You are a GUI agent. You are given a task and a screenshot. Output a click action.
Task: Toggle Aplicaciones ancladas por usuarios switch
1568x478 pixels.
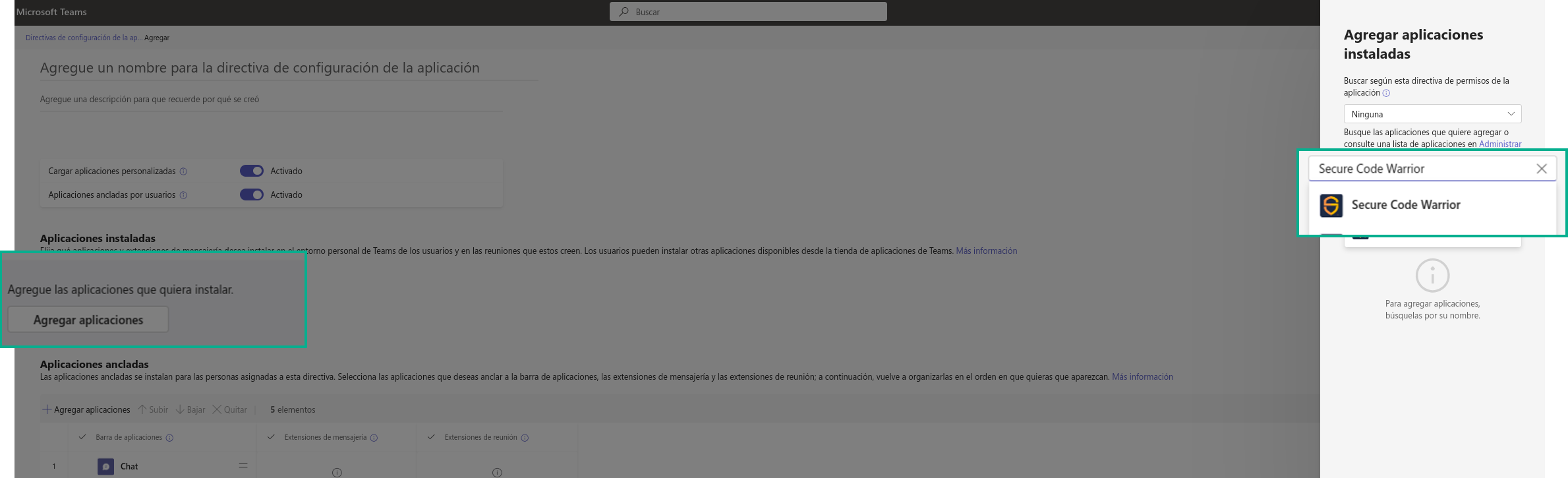pos(251,194)
